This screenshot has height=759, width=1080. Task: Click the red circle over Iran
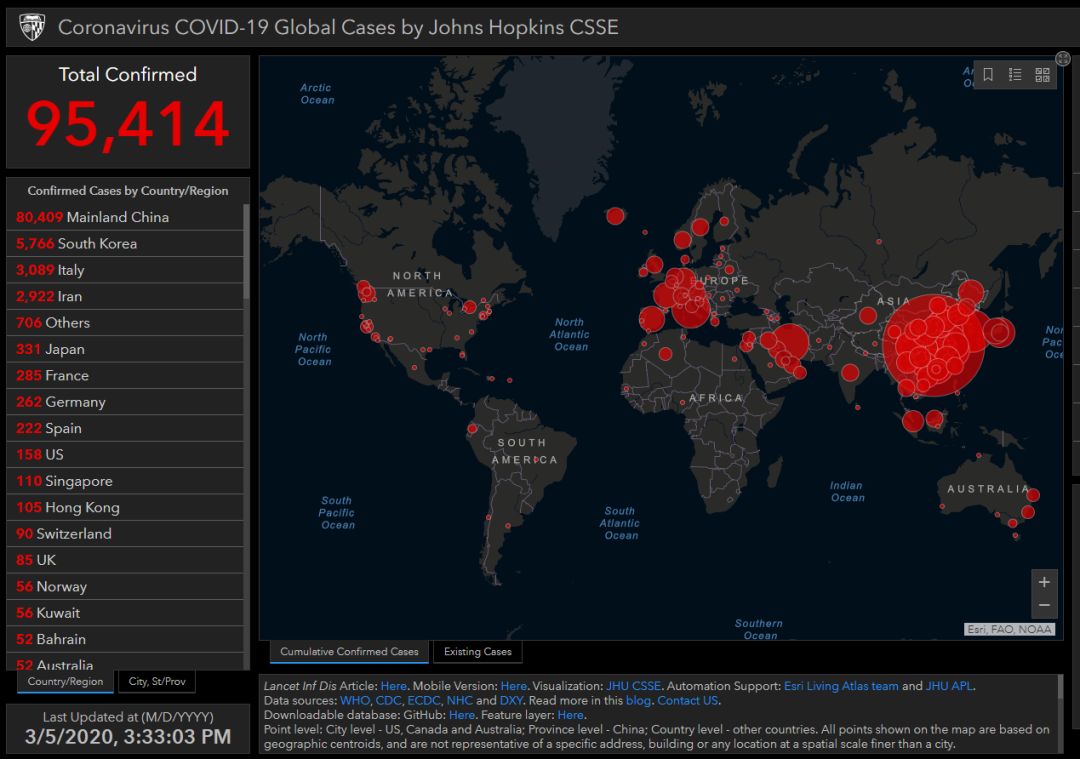click(x=790, y=342)
